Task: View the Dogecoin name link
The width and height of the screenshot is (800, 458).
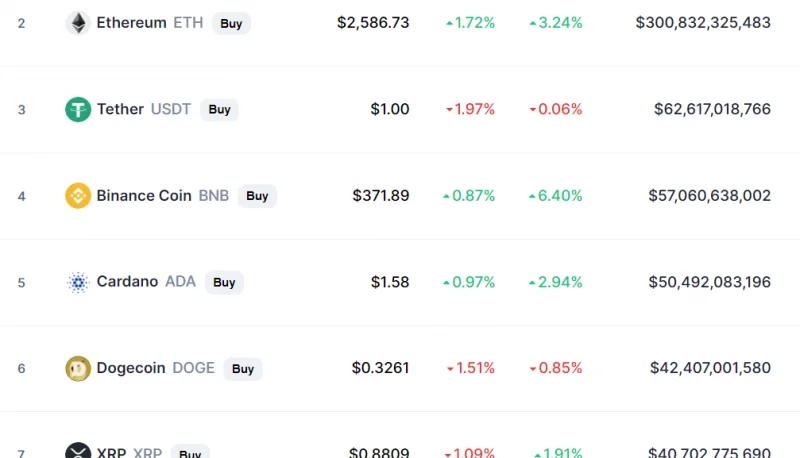Action: [131, 368]
